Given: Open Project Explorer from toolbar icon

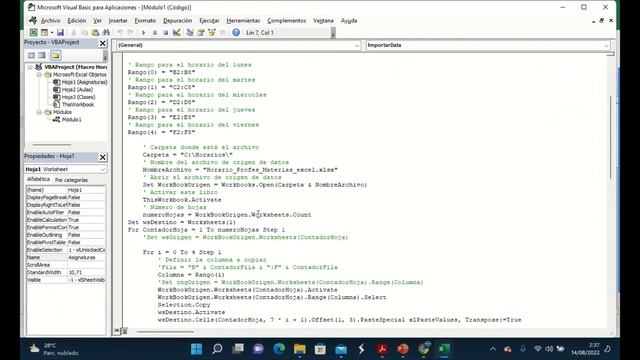Looking at the screenshot, I should click(190, 33).
